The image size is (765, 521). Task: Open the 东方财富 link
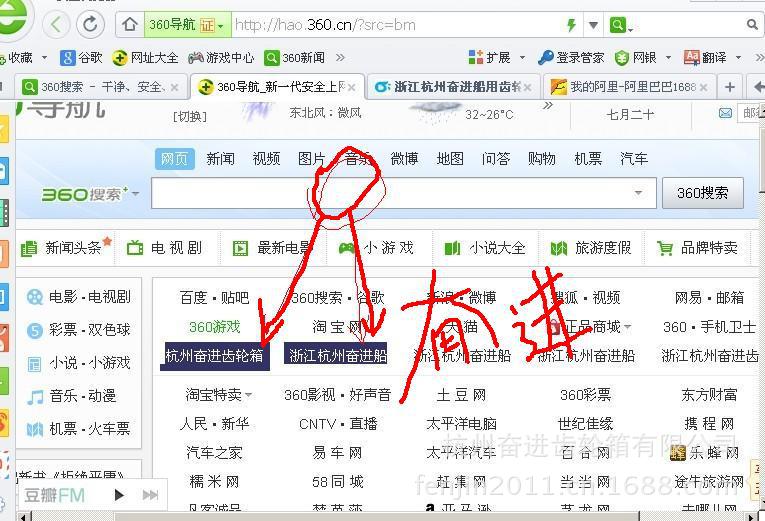pos(709,394)
